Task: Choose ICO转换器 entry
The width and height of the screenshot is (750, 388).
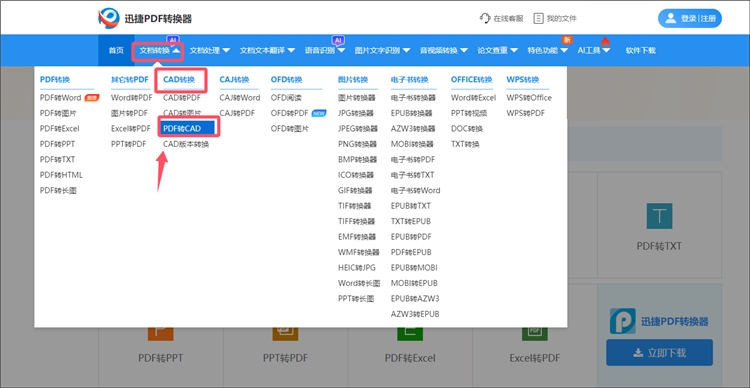Action: pos(356,175)
